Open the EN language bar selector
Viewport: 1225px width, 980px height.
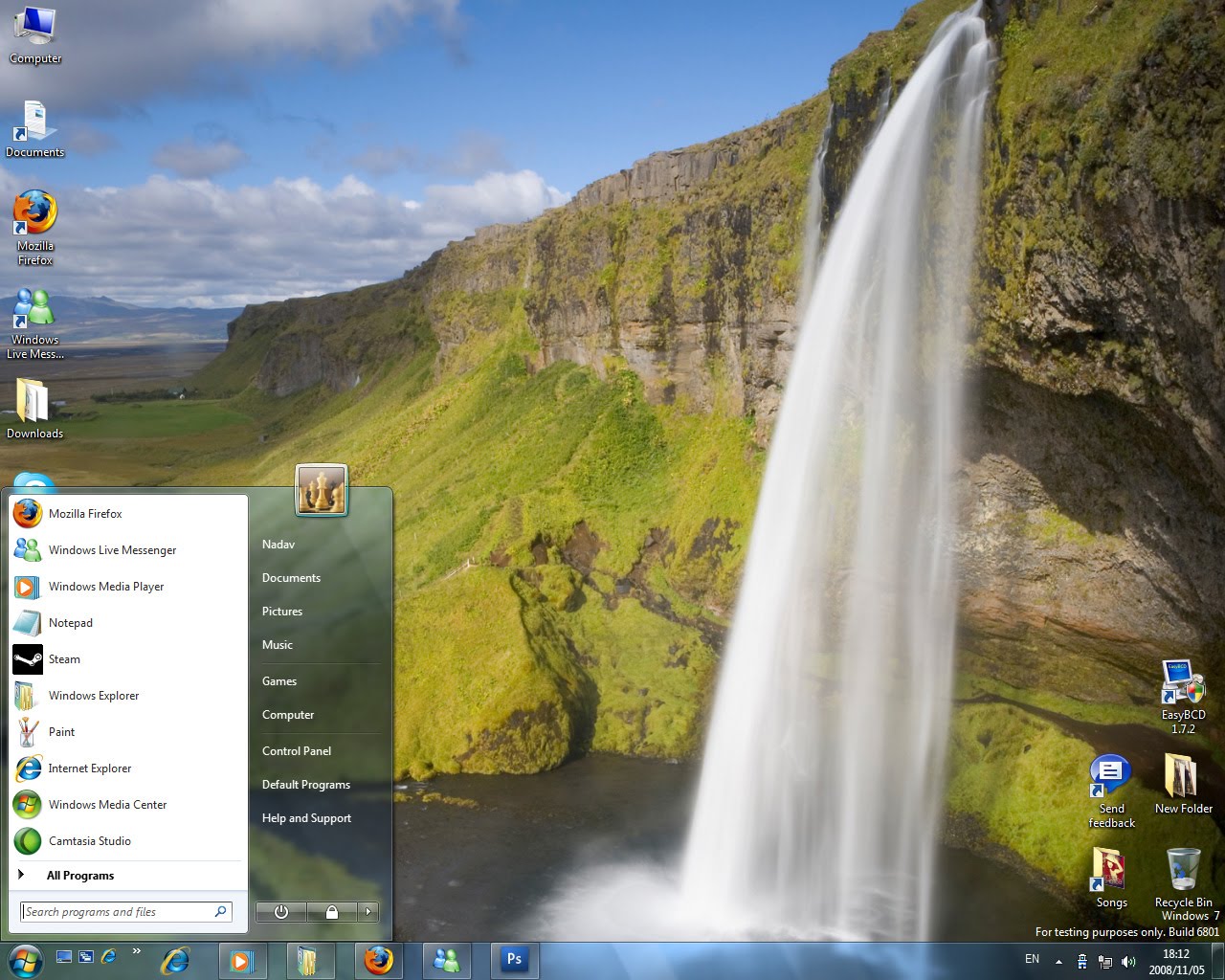coord(1032,959)
